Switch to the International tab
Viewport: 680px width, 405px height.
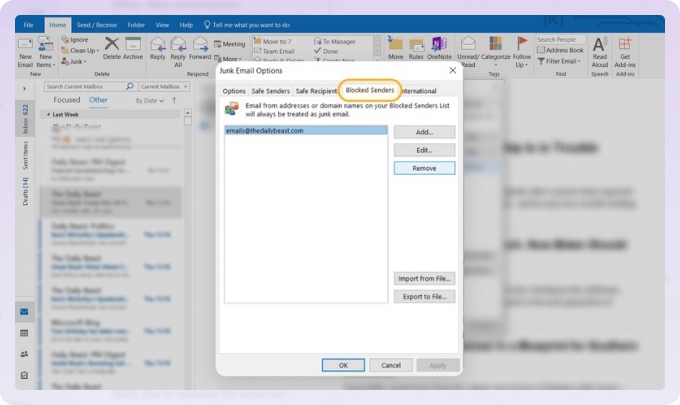click(x=418, y=91)
